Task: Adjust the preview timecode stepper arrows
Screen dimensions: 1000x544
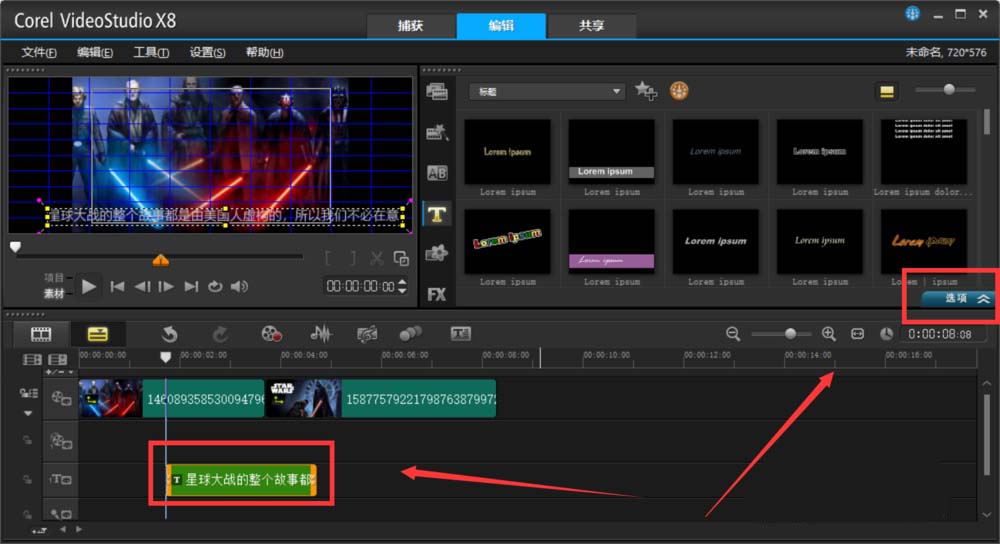Action: click(x=402, y=287)
